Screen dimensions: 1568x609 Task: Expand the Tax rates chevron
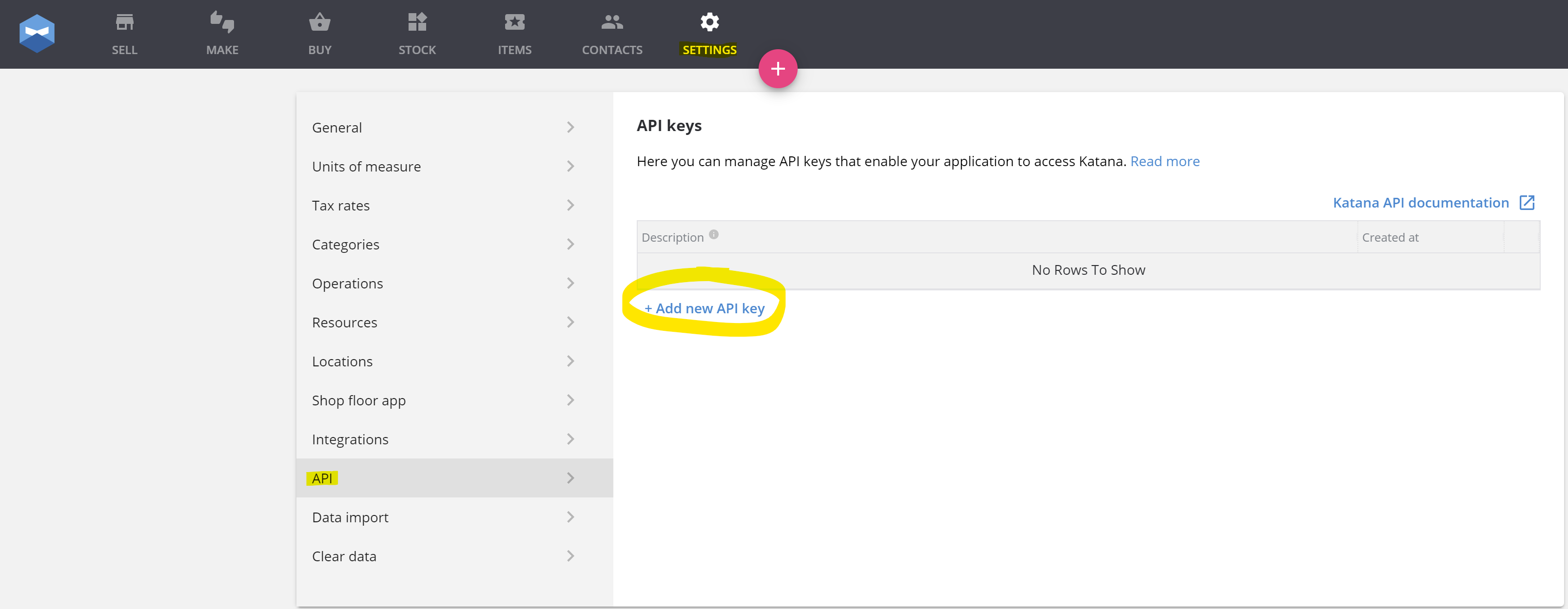click(570, 205)
